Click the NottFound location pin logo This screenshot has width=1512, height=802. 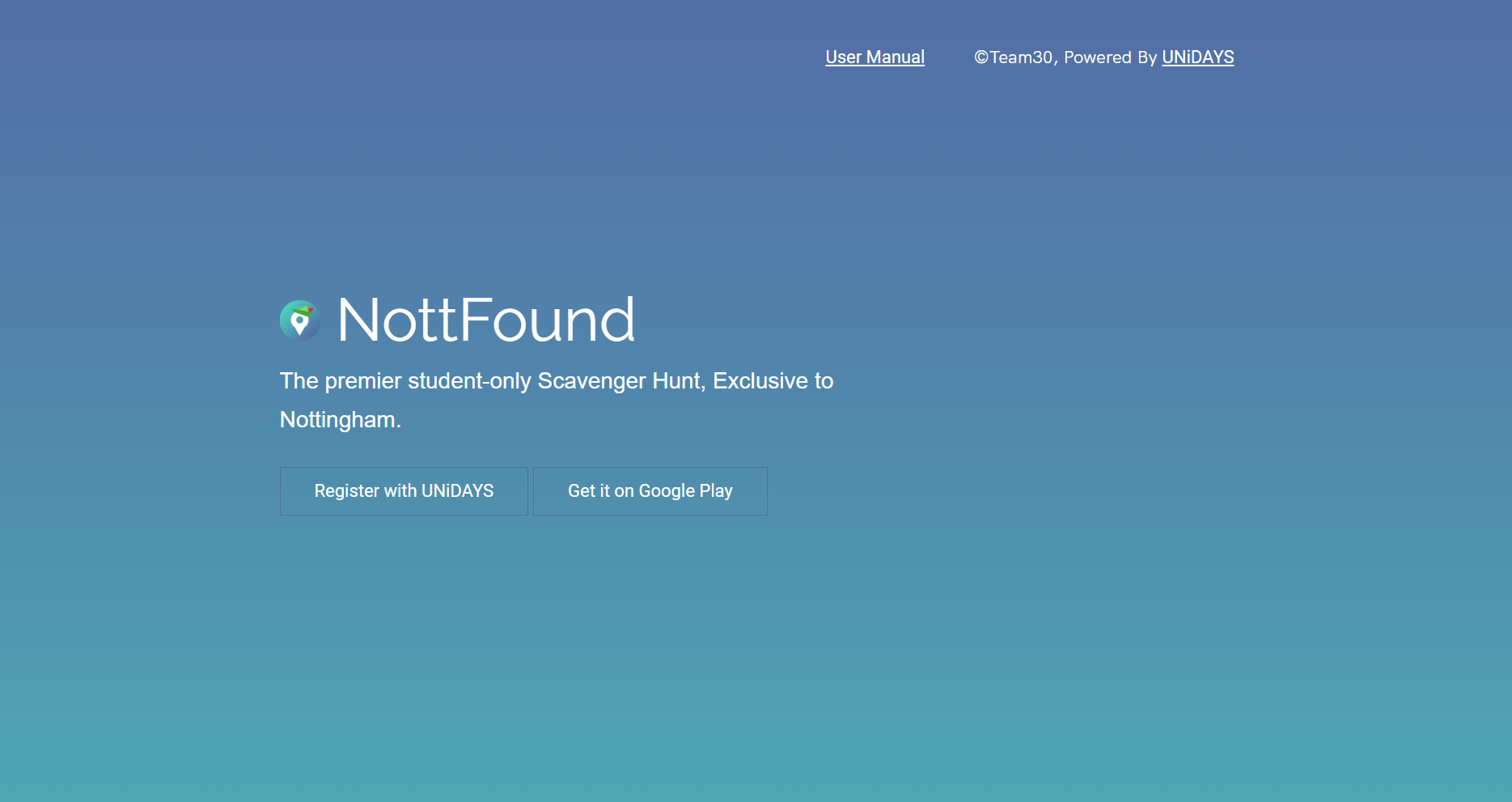tap(299, 320)
